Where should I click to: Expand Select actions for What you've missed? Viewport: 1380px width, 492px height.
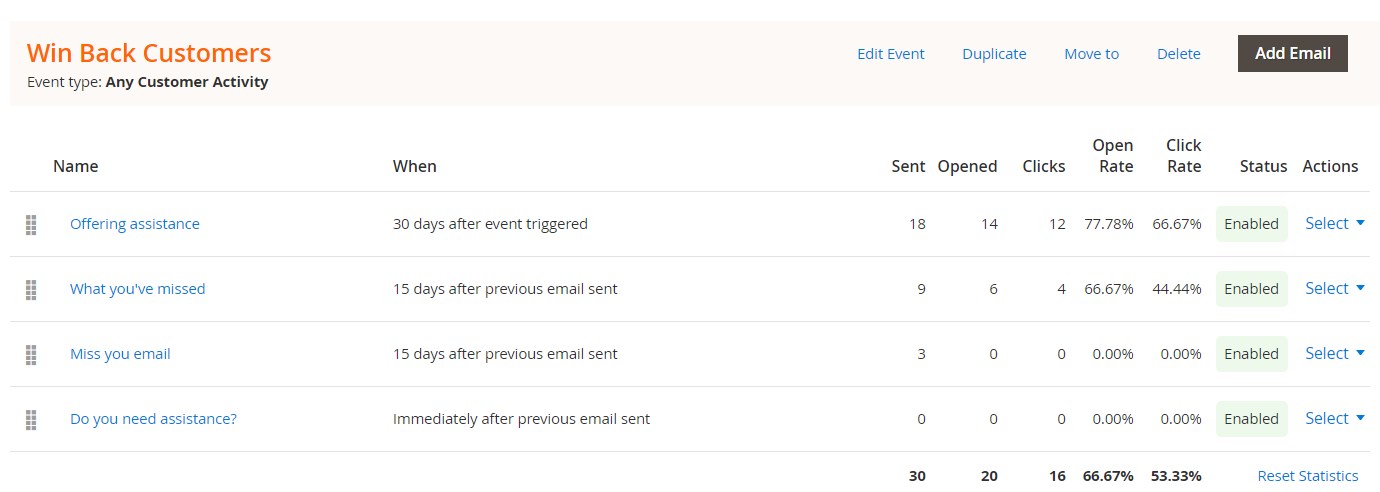click(1334, 289)
